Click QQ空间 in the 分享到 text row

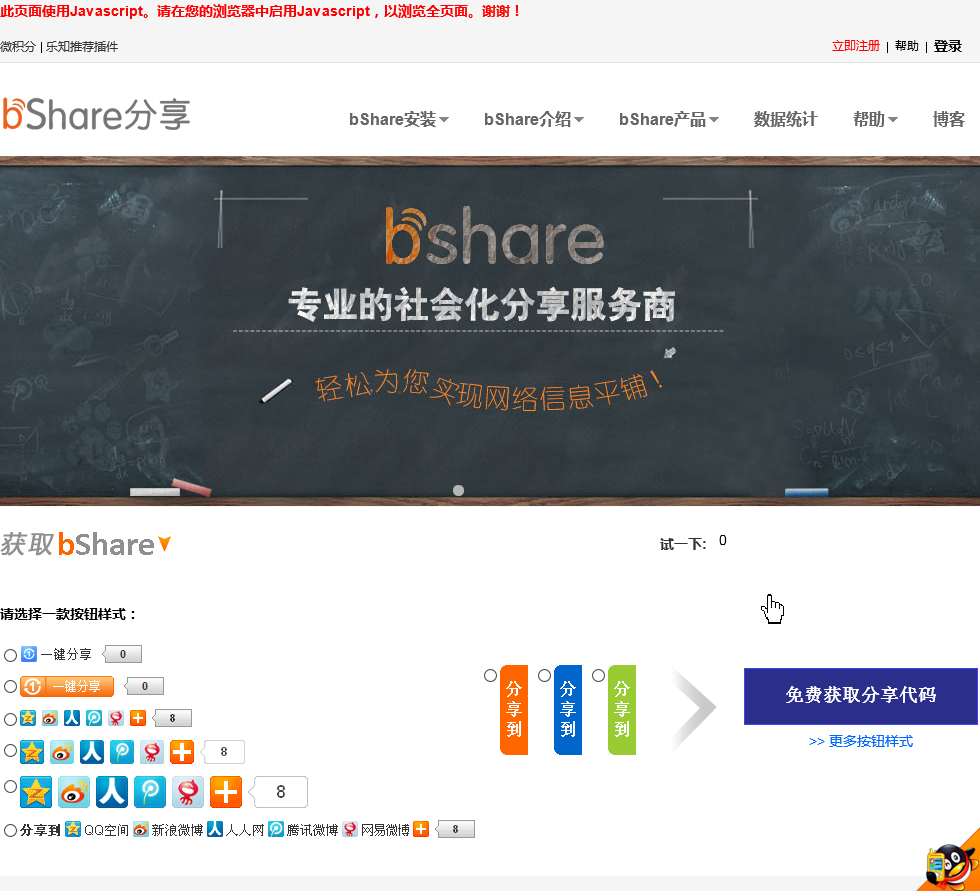click(x=98, y=829)
